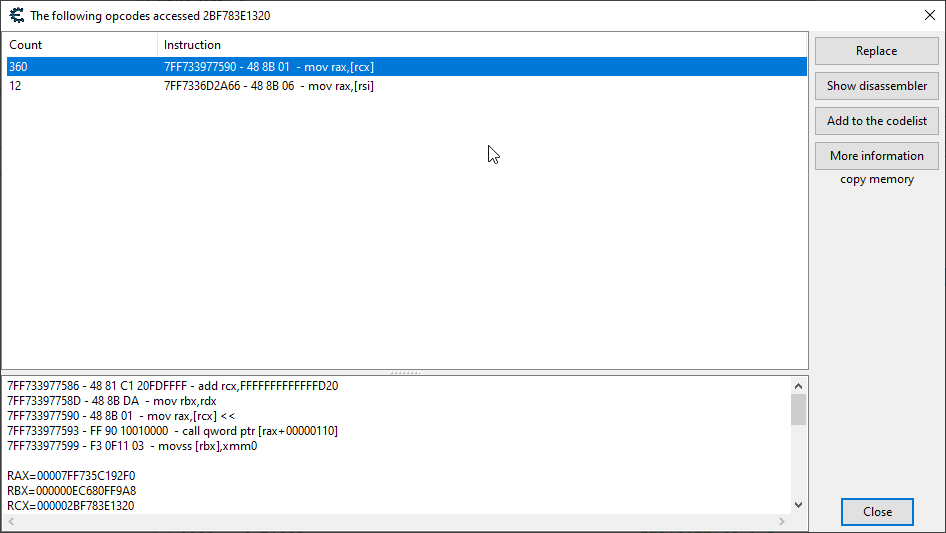Screen dimensions: 946x533
Task: Click the Cheat Engine icon in title bar
Action: pyautogui.click(x=16, y=15)
